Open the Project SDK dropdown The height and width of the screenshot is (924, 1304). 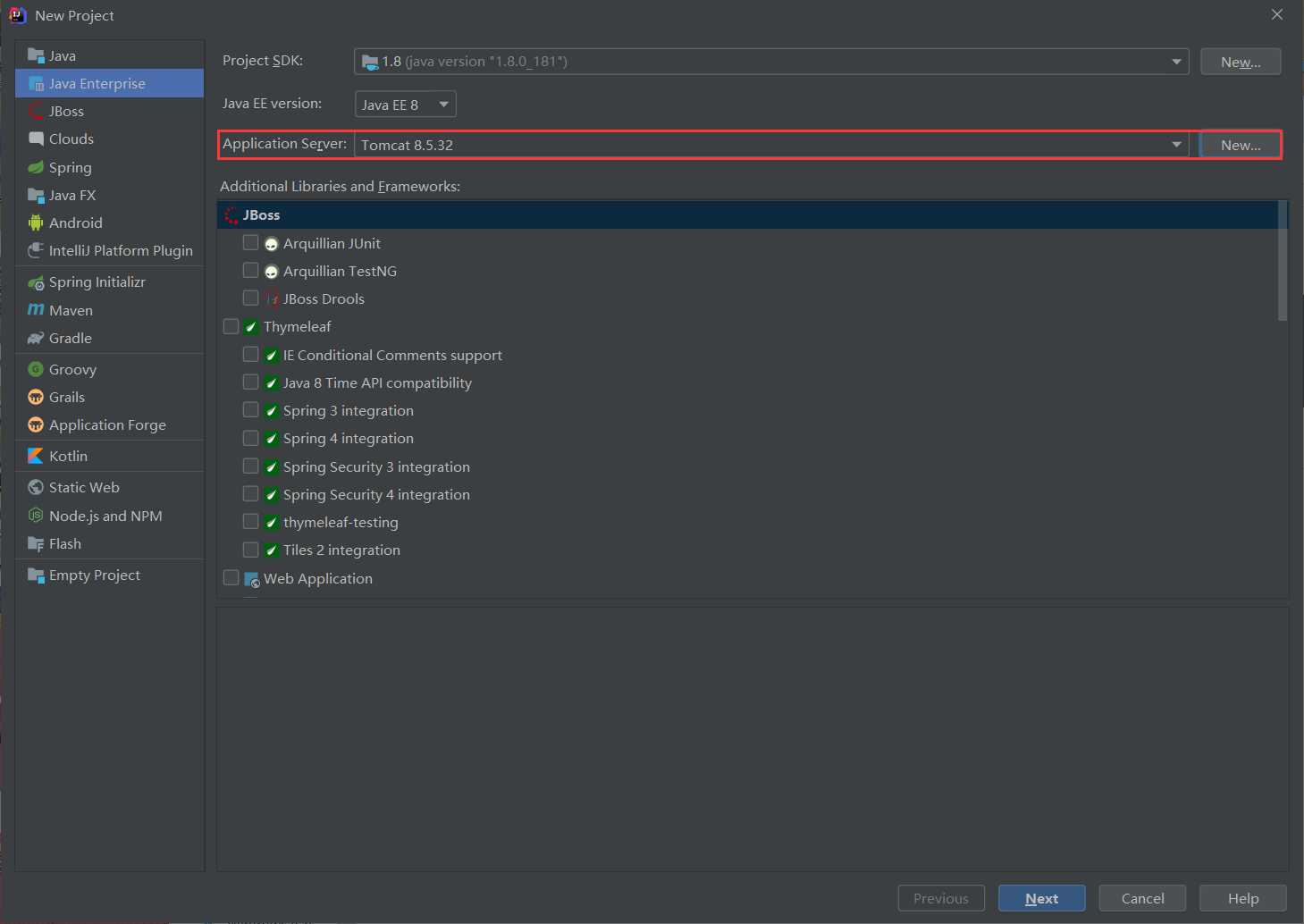click(771, 62)
